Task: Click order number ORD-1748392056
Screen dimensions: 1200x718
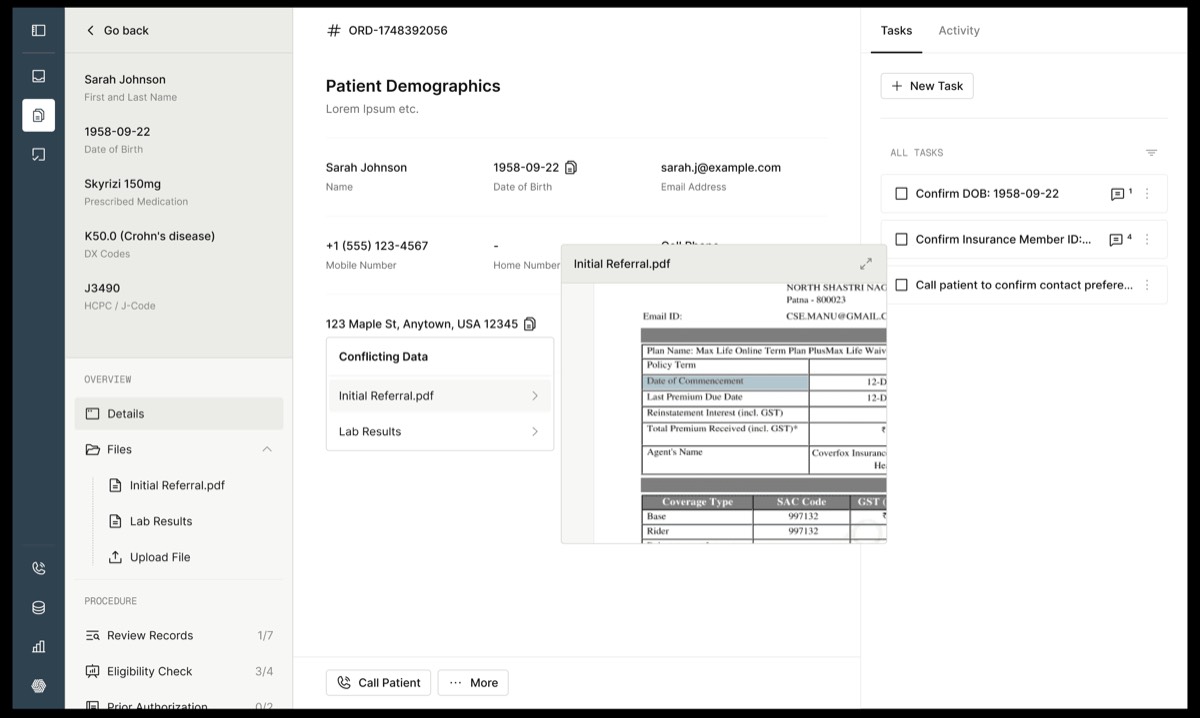Action: 398,30
